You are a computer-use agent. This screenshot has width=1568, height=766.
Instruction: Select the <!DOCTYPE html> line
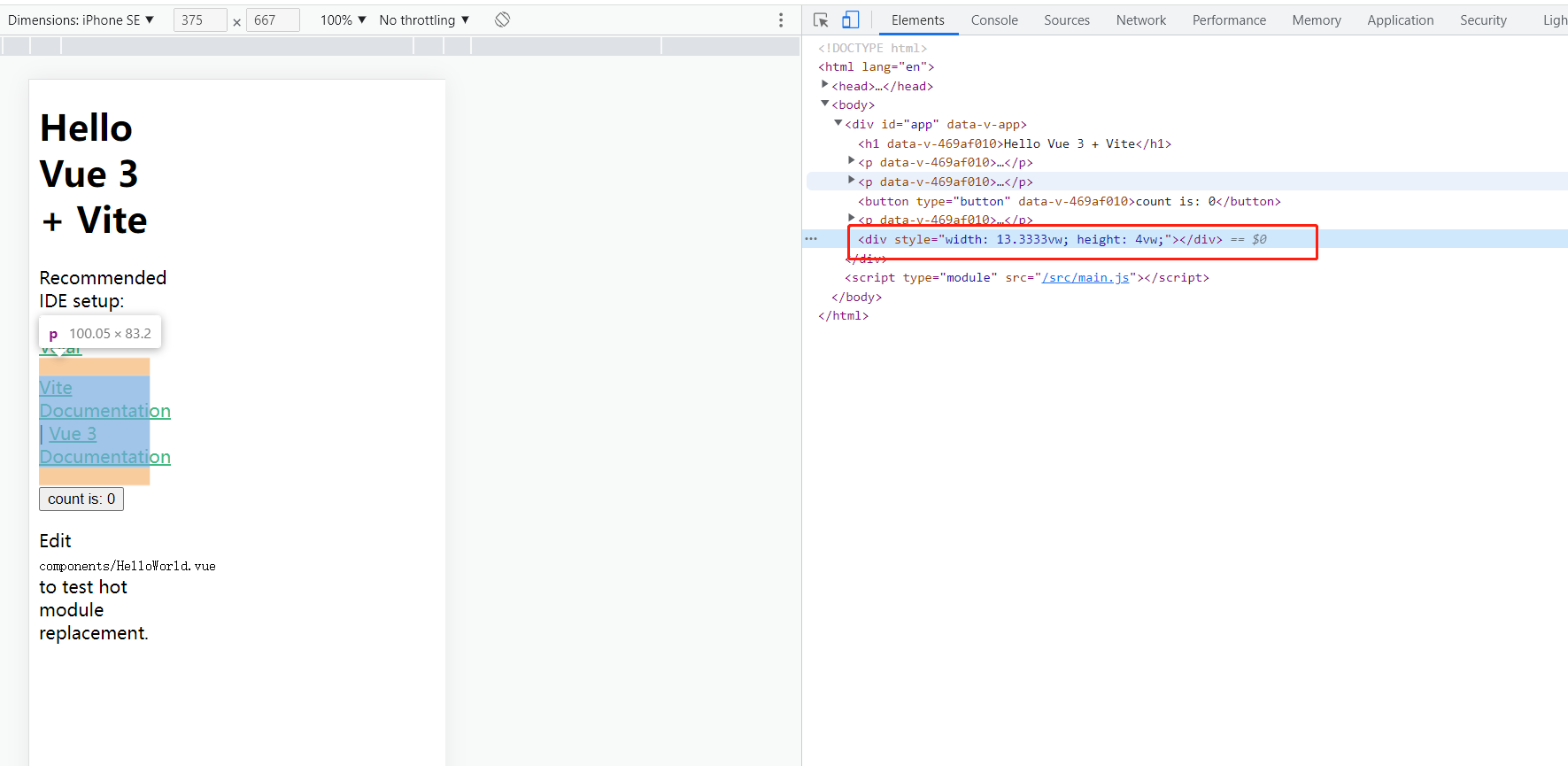872,48
